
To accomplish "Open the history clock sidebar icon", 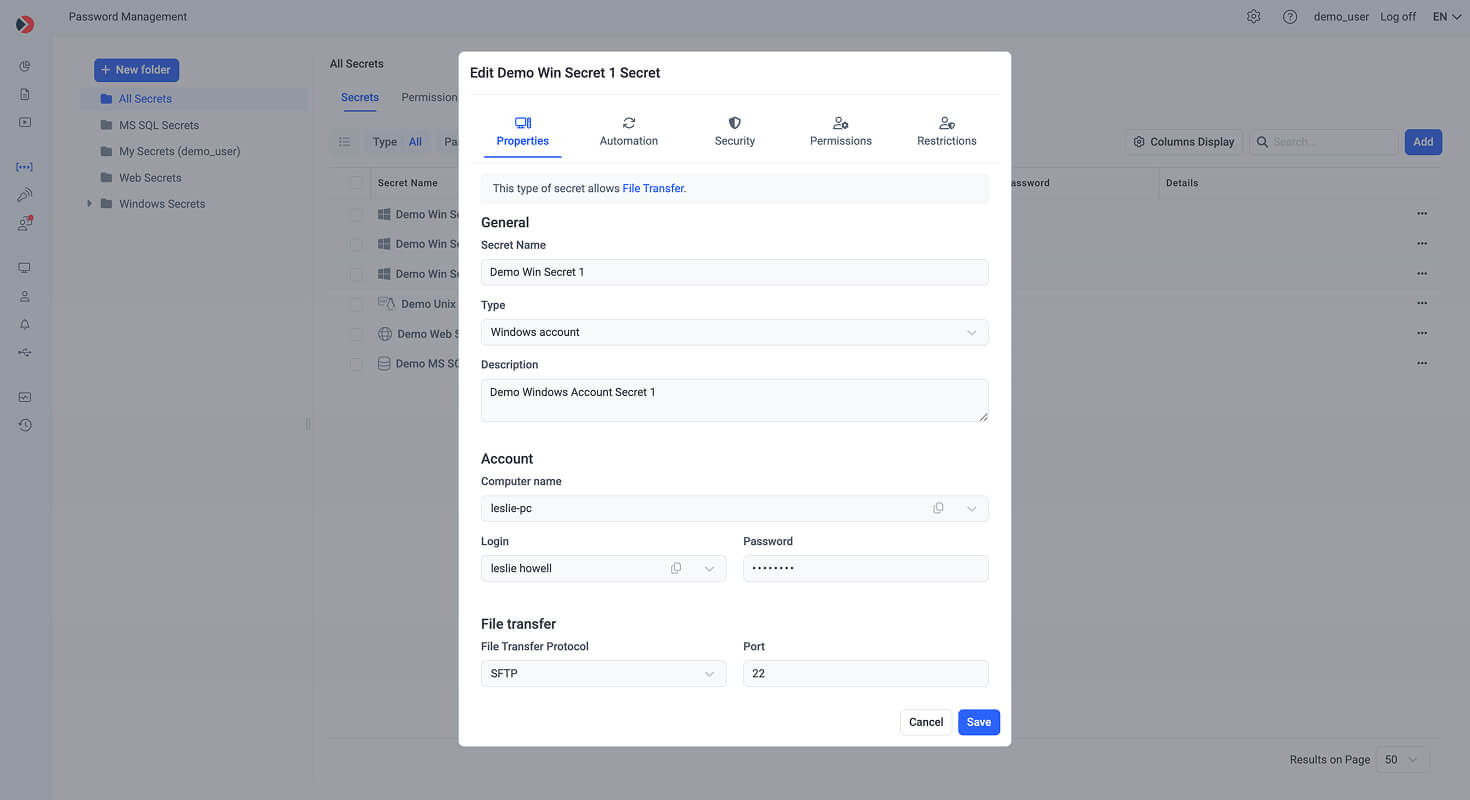I will click(25, 425).
